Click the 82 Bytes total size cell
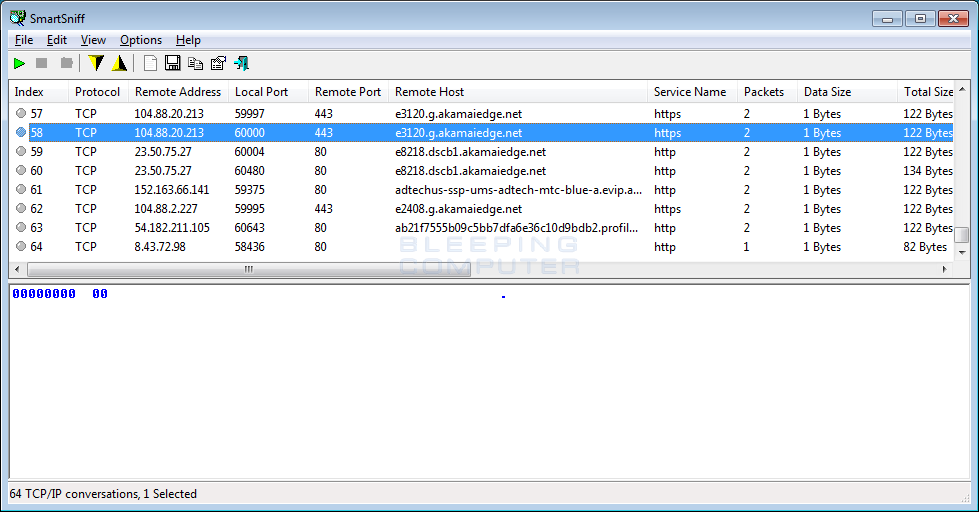This screenshot has width=979, height=512. click(x=925, y=247)
